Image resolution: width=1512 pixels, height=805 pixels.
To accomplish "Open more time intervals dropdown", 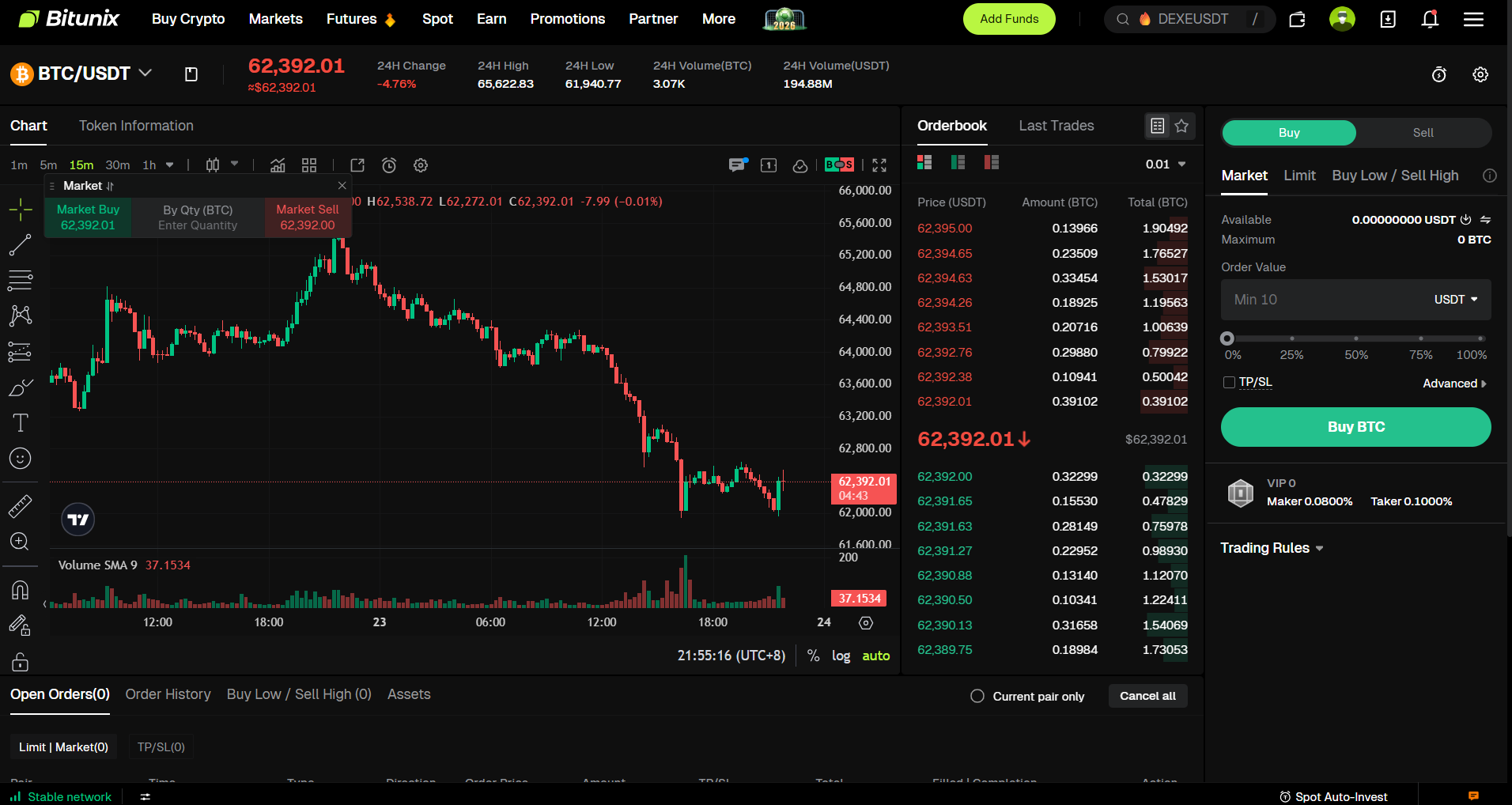I will pyautogui.click(x=170, y=165).
